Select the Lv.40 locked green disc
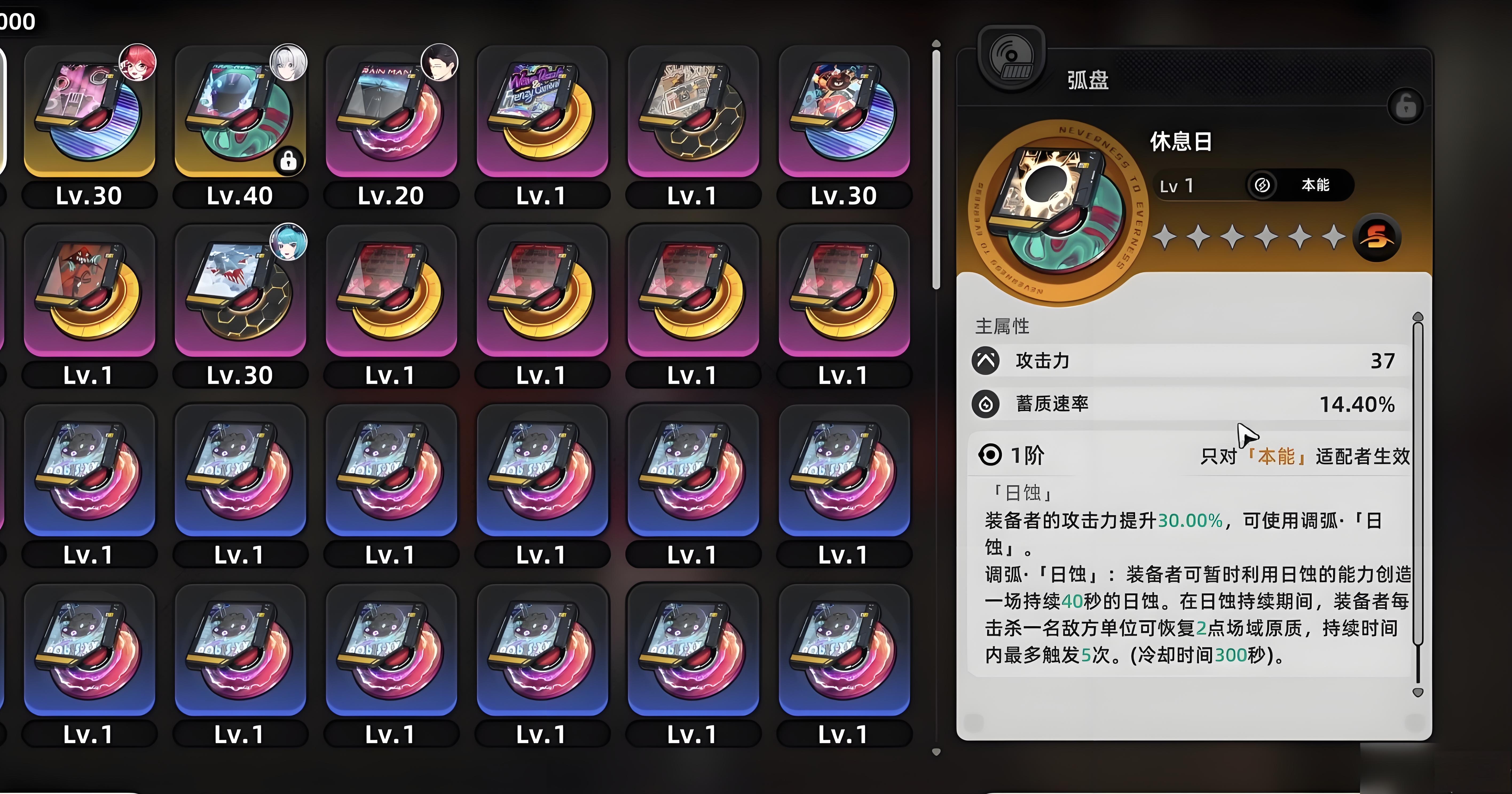This screenshot has height=794, width=1512. pos(240,112)
